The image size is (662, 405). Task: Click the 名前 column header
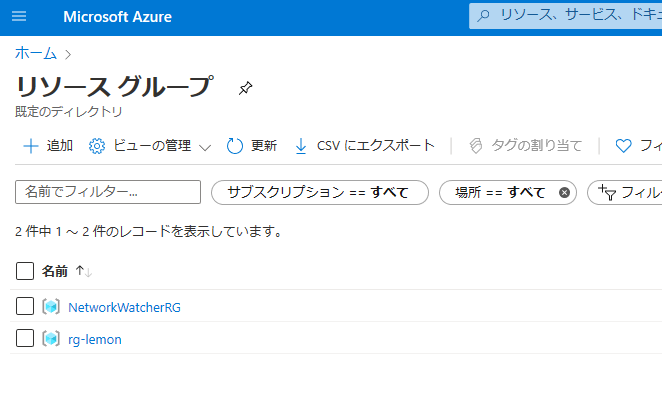(x=54, y=271)
